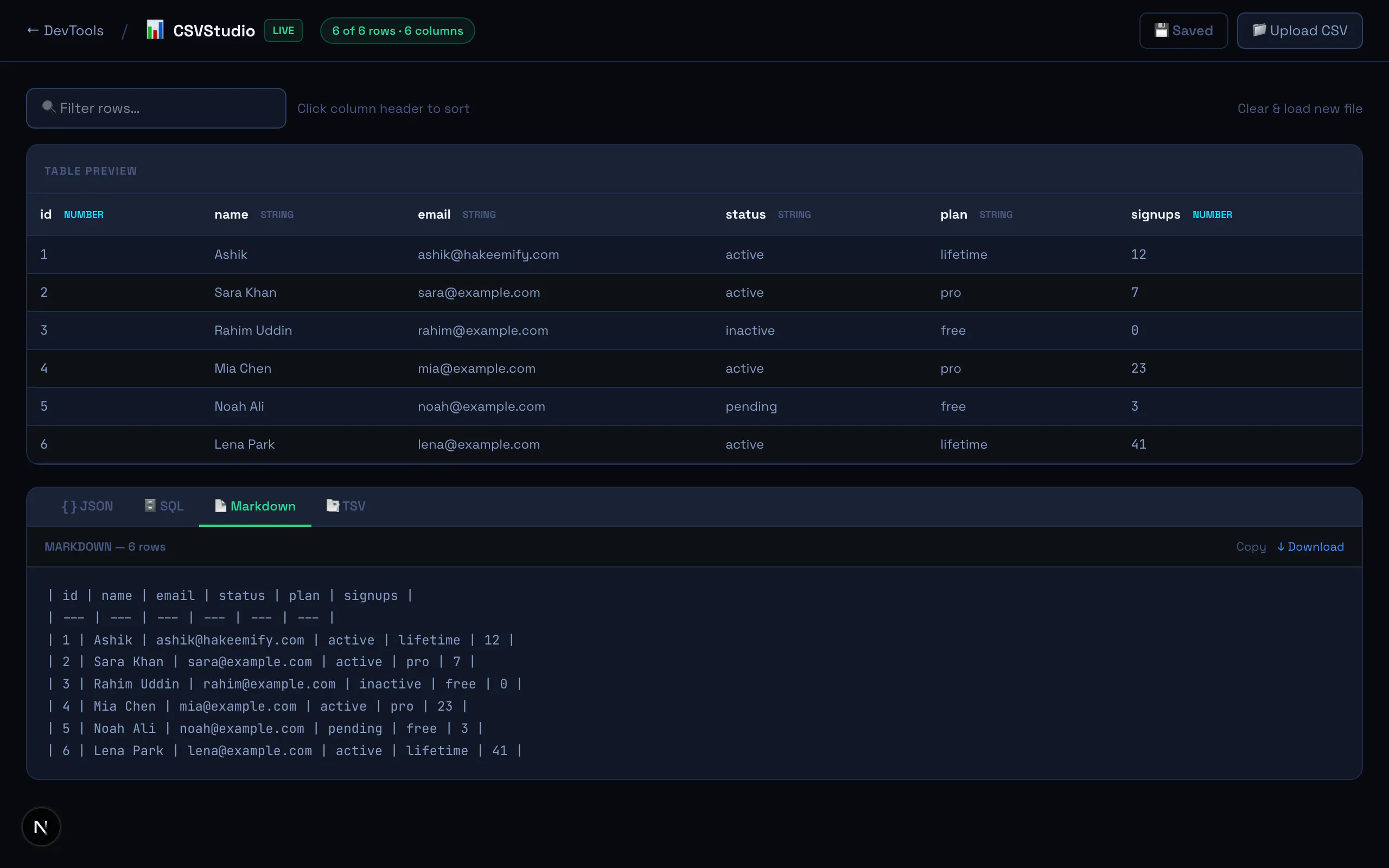The height and width of the screenshot is (868, 1389).
Task: Click cell 'sara@example.com' in table
Action: point(479,292)
